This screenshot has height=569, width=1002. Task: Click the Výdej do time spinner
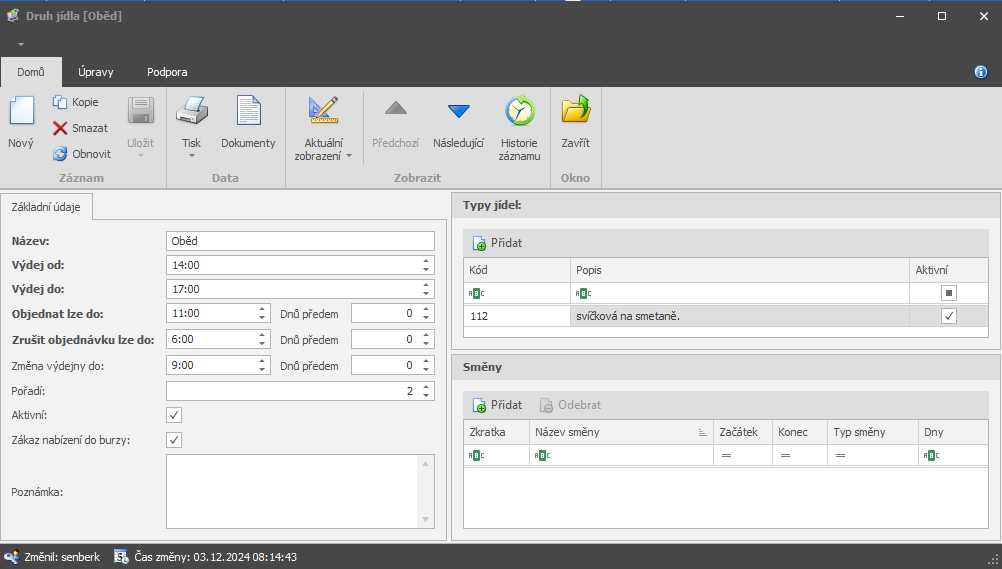(426, 289)
